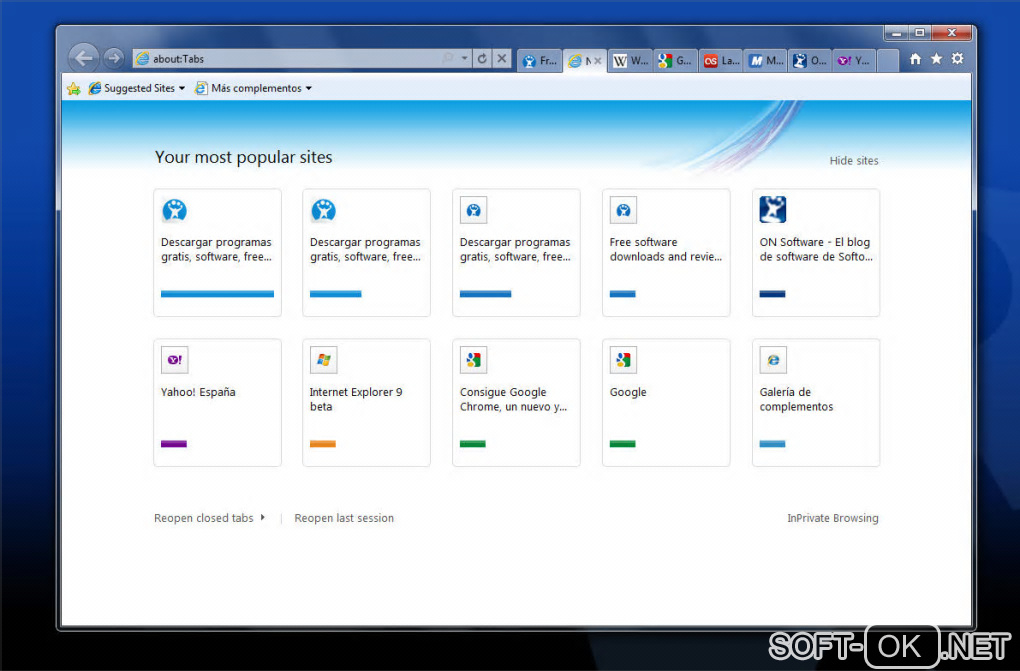Image resolution: width=1020 pixels, height=671 pixels.
Task: Click the refresh icon in address bar
Action: click(482, 59)
